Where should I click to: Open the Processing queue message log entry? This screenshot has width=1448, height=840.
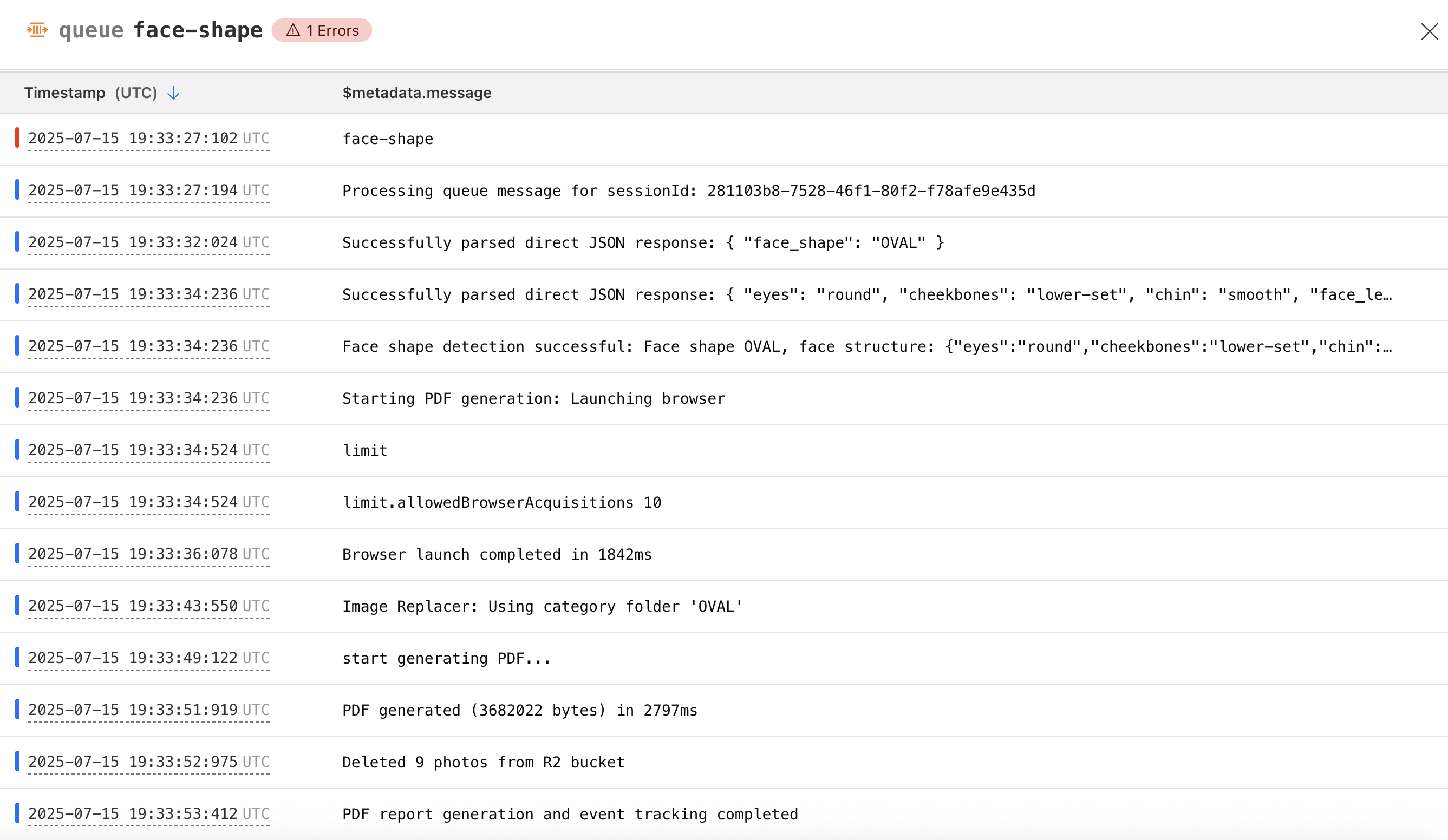(x=688, y=191)
